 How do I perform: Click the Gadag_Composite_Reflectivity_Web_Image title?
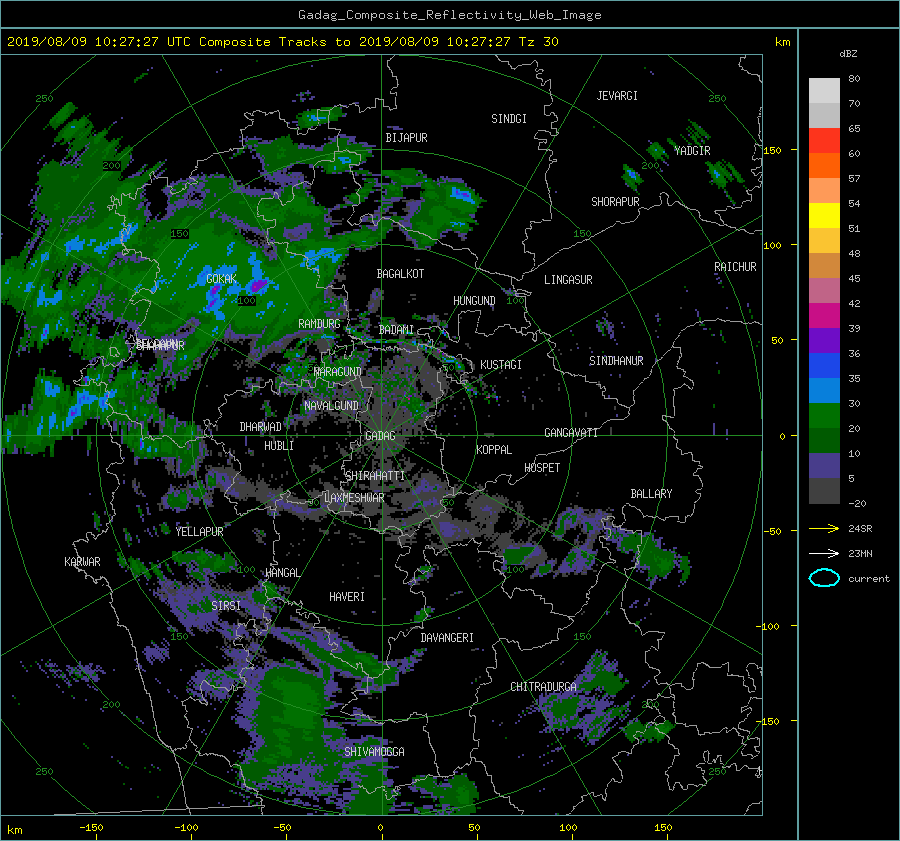[449, 15]
